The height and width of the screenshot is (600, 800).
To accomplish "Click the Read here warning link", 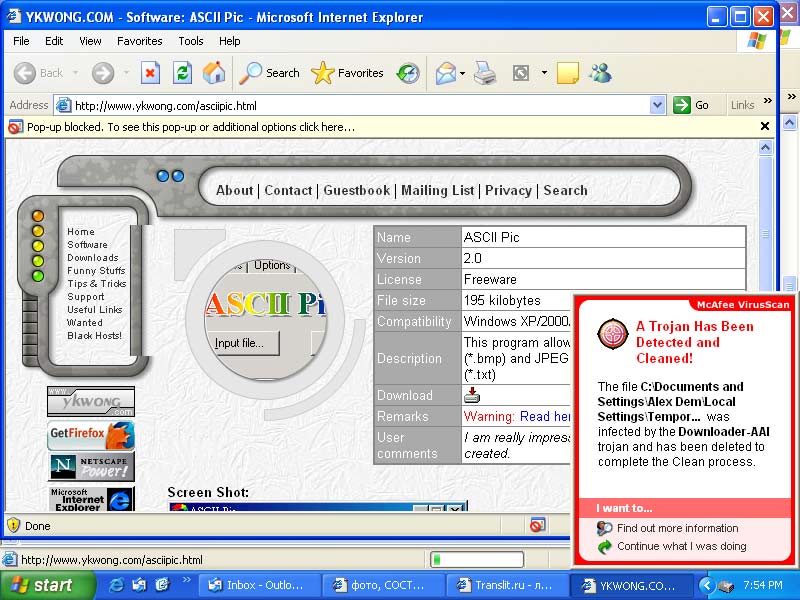I will pos(545,416).
